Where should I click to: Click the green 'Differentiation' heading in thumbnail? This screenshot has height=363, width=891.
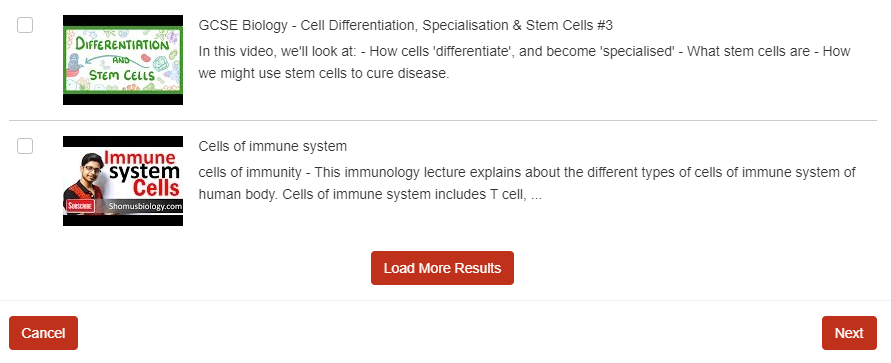[x=122, y=45]
